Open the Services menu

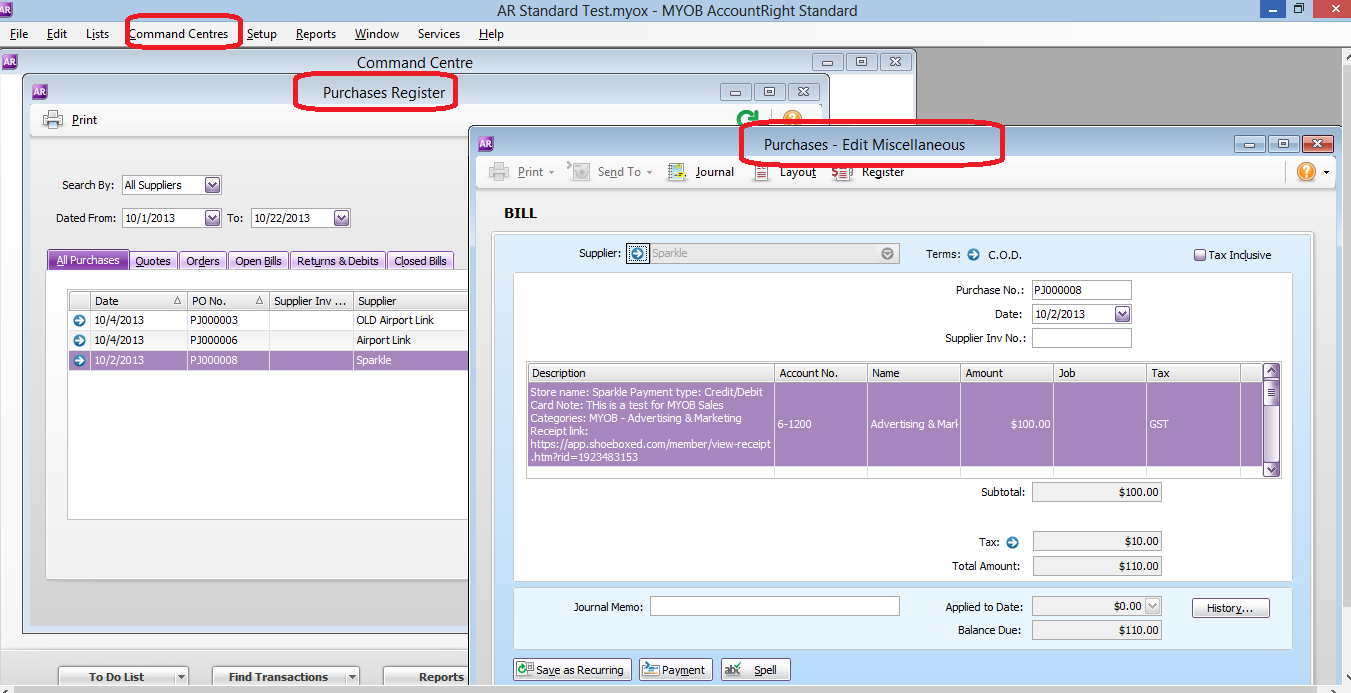pos(439,34)
